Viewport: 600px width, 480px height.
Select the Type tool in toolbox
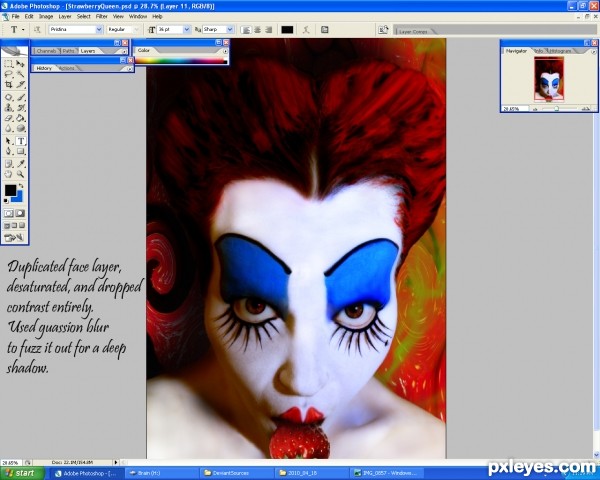[21, 141]
